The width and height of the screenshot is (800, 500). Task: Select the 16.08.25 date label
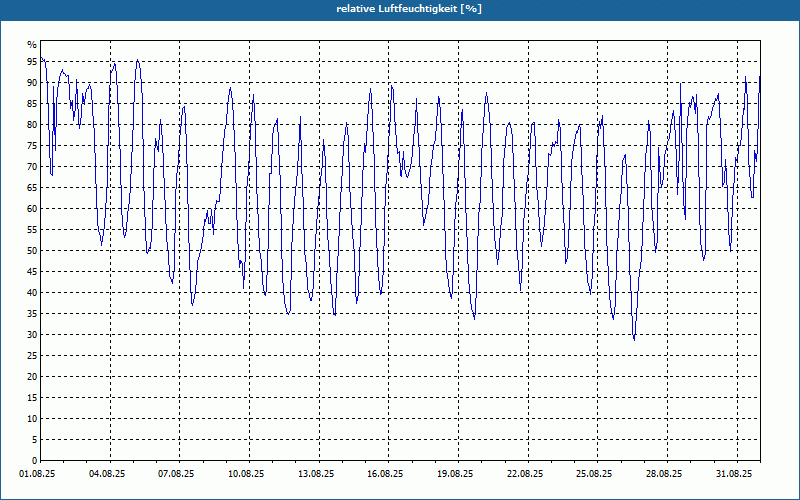(x=385, y=474)
